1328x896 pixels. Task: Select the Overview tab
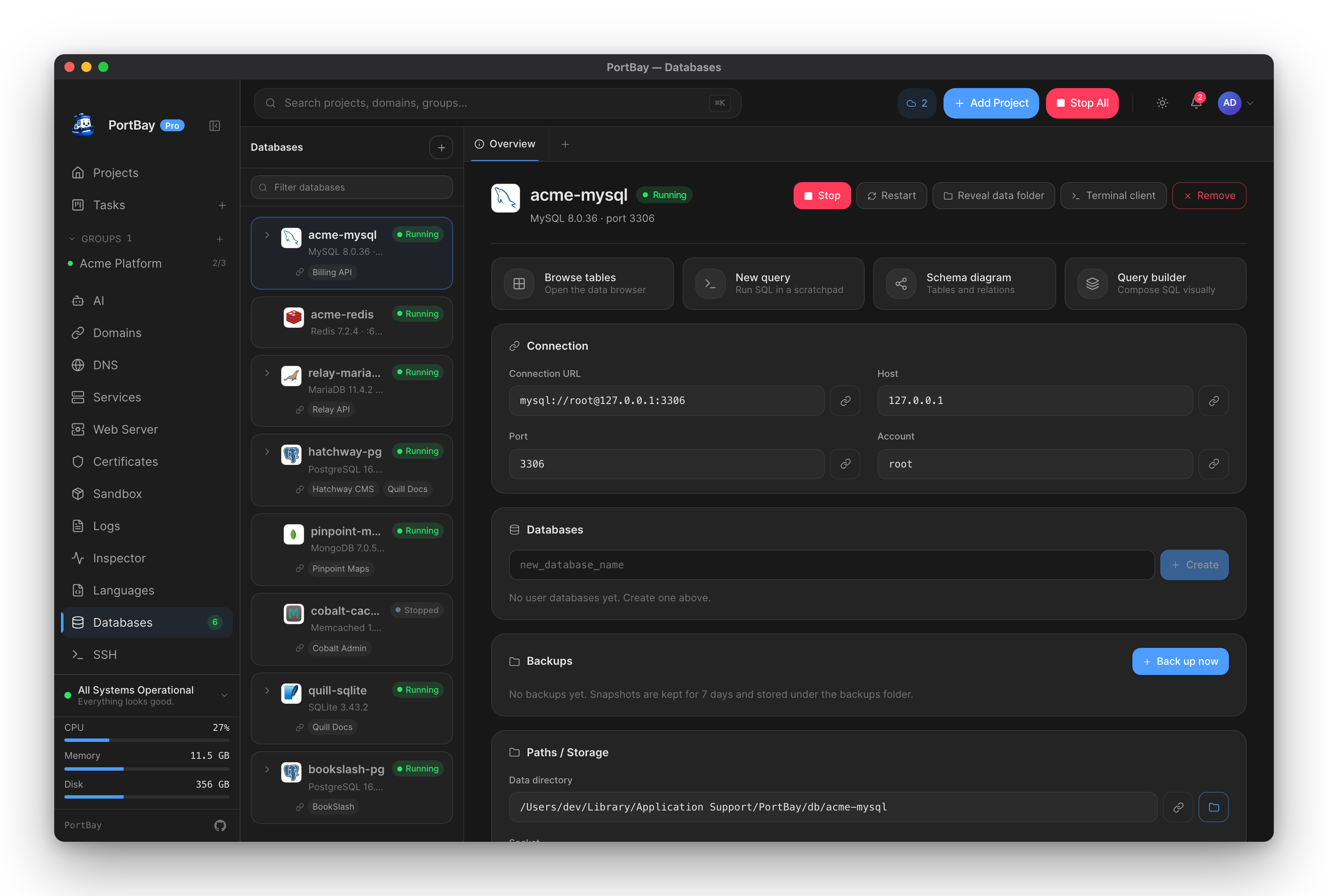pos(505,144)
